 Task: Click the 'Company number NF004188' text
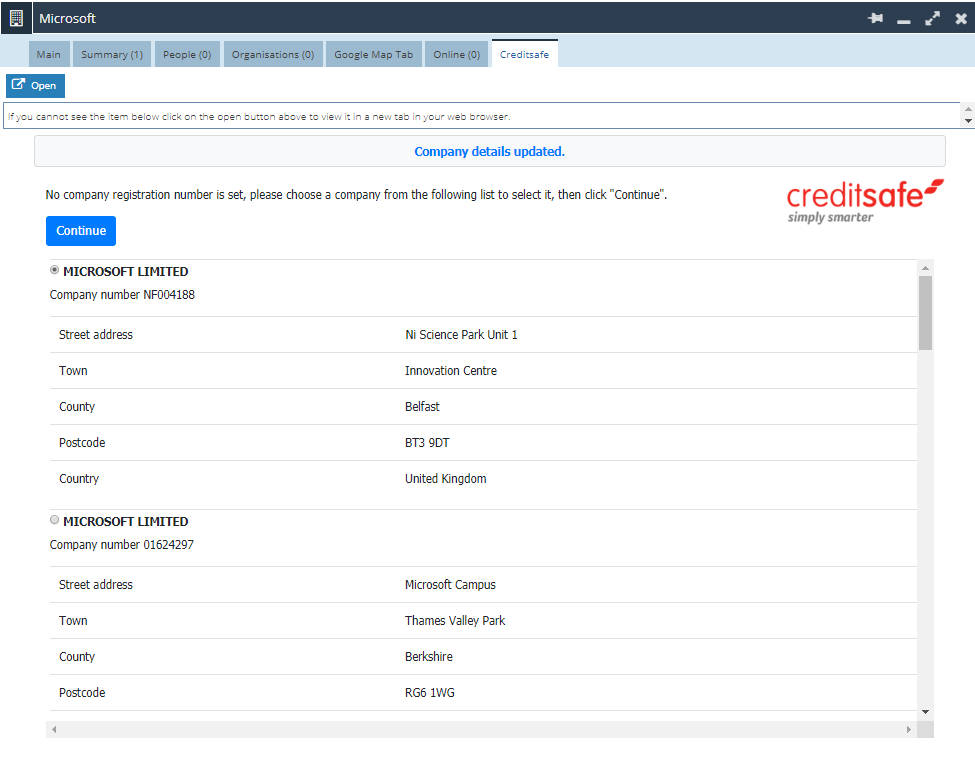tap(122, 295)
